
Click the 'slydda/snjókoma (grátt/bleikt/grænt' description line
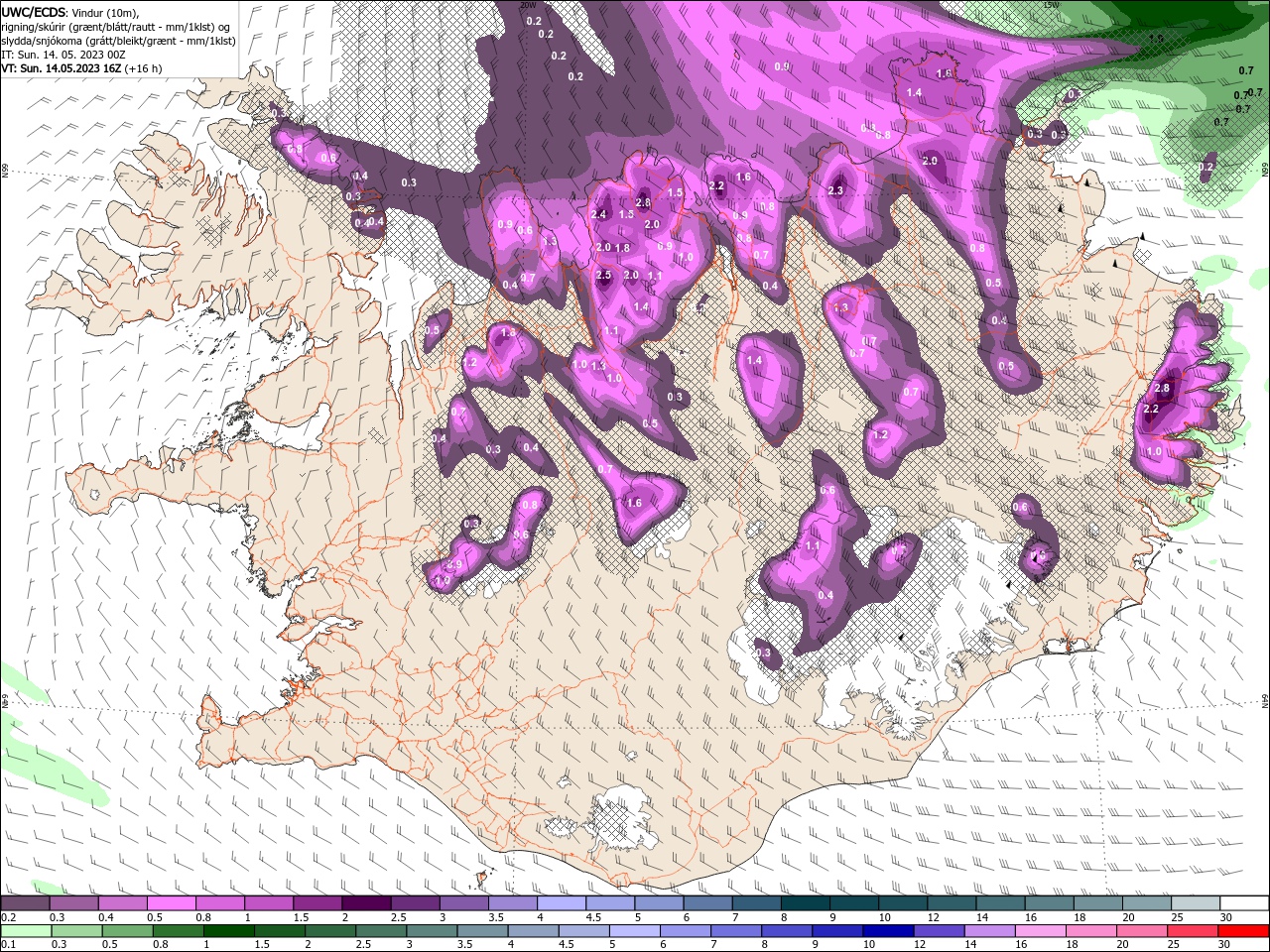(118, 41)
